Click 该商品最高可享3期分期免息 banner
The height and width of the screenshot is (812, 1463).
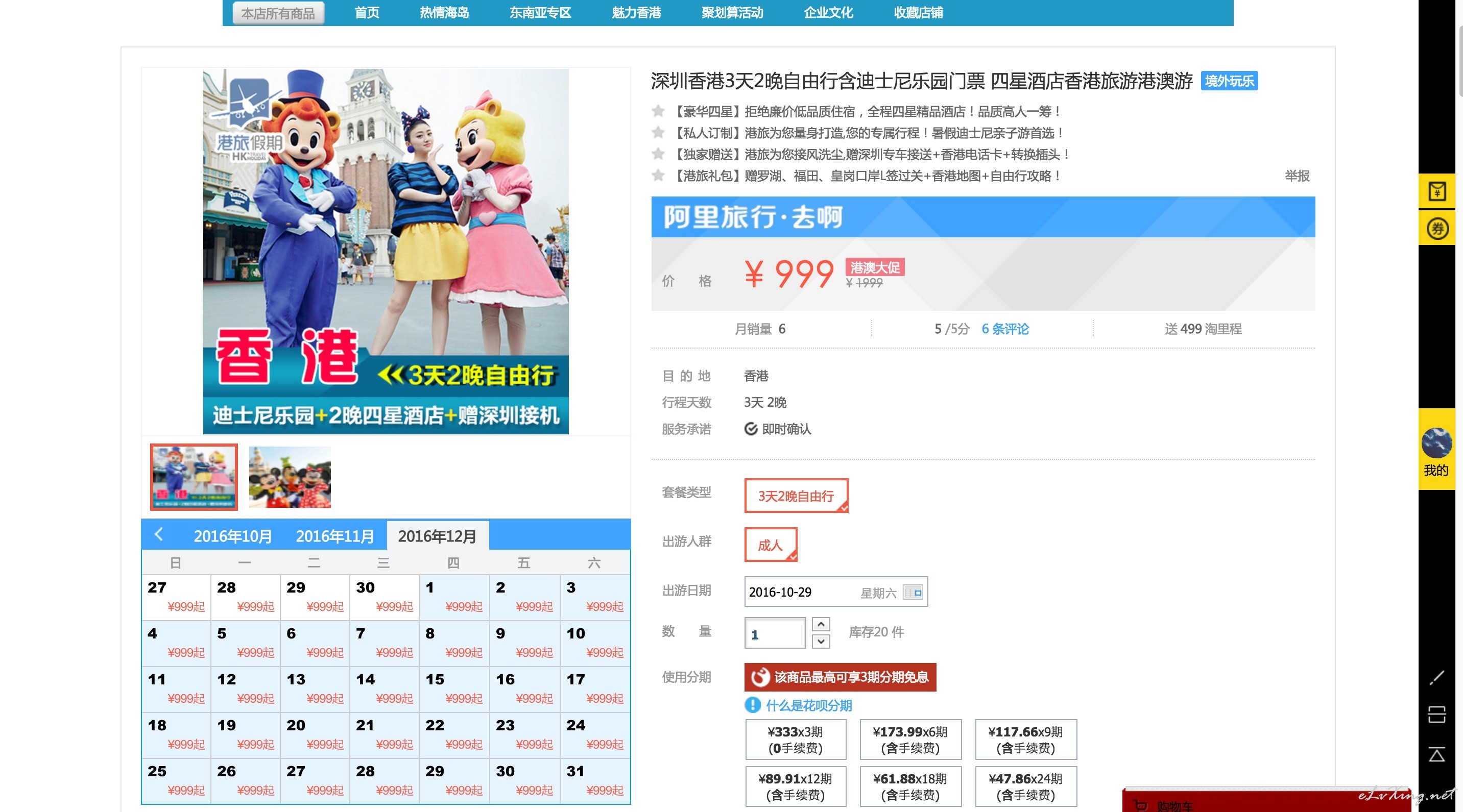840,677
